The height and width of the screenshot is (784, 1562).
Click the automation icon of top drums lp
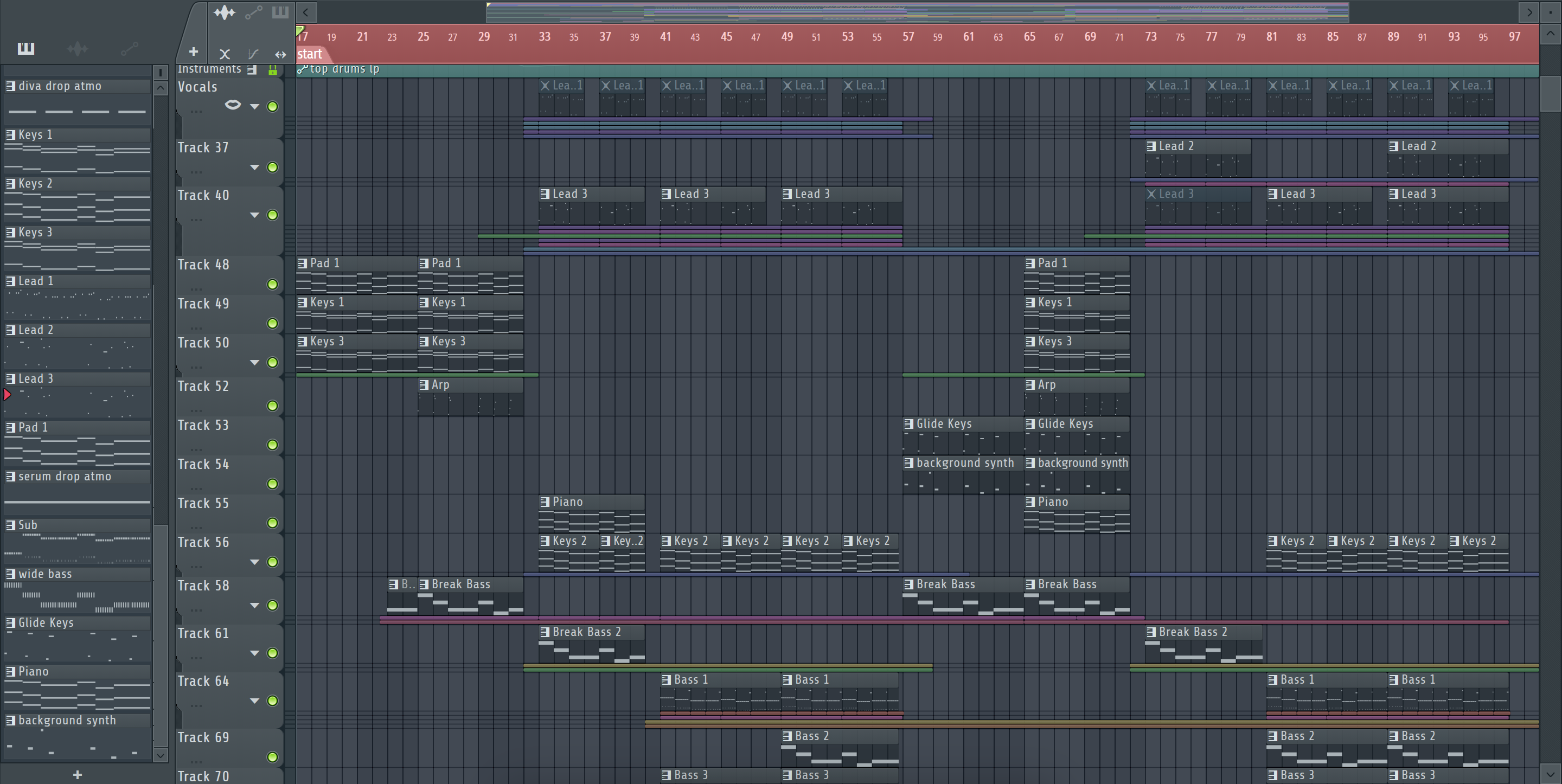point(302,69)
